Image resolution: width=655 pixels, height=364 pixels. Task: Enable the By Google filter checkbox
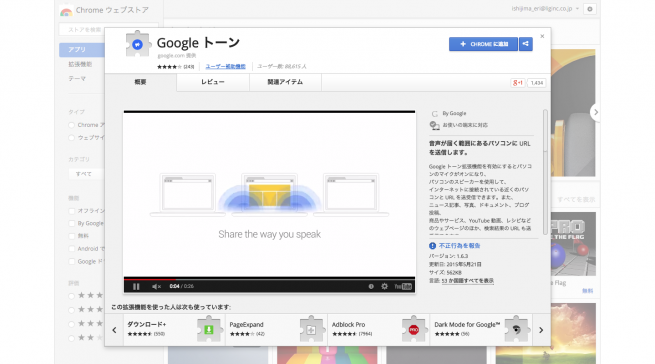71,224
